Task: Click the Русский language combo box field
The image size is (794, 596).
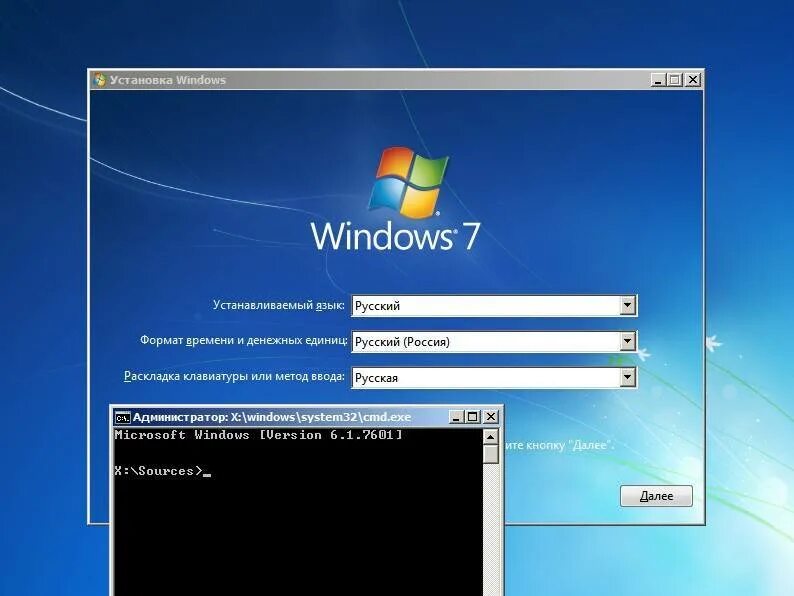Action: pyautogui.click(x=494, y=305)
